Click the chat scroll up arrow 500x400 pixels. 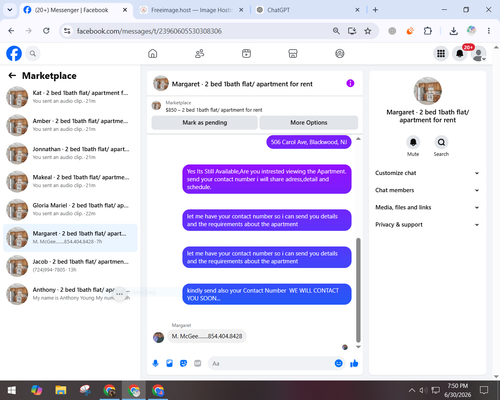(358, 139)
